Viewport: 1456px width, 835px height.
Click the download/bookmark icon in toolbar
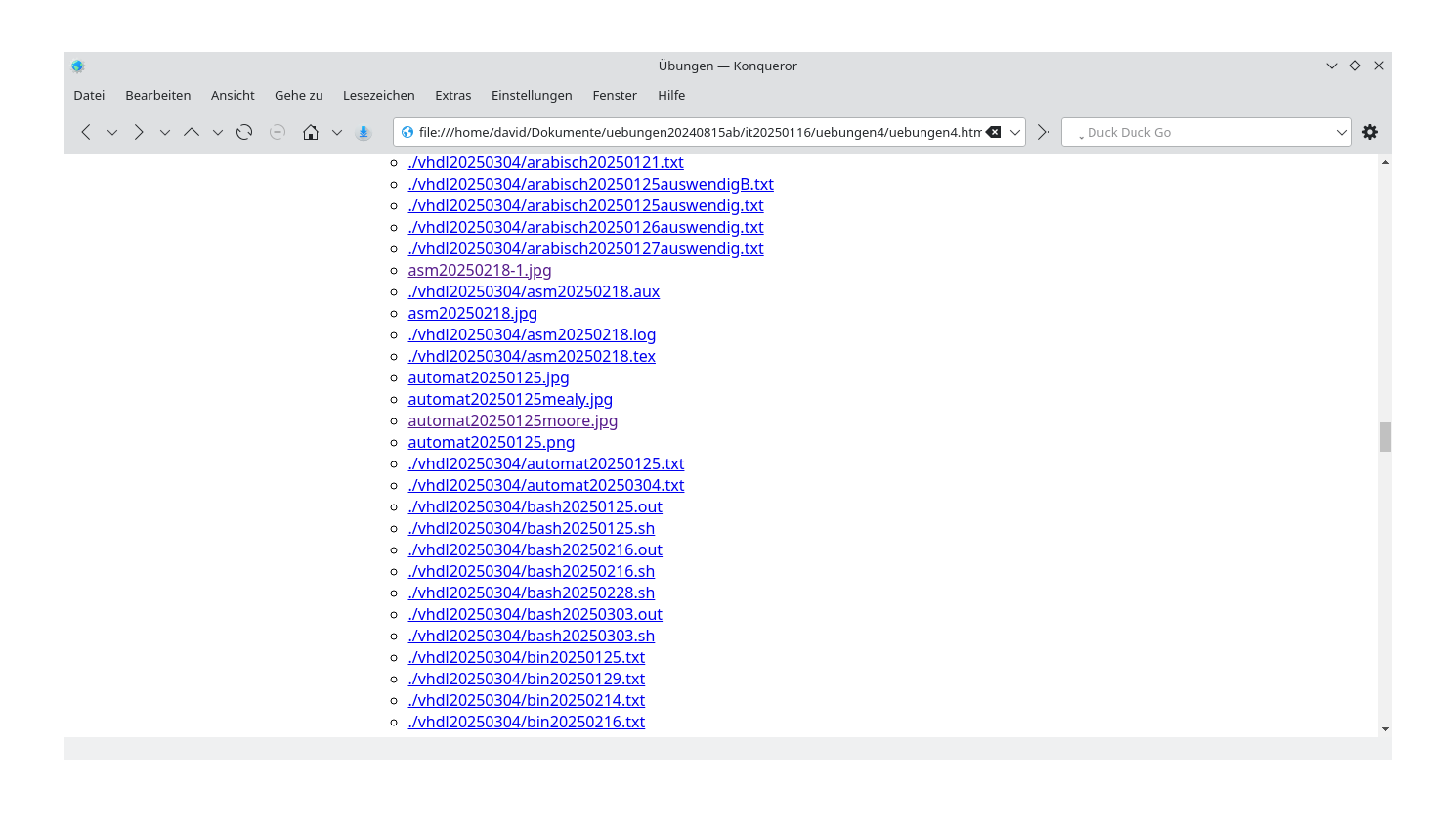(x=364, y=132)
